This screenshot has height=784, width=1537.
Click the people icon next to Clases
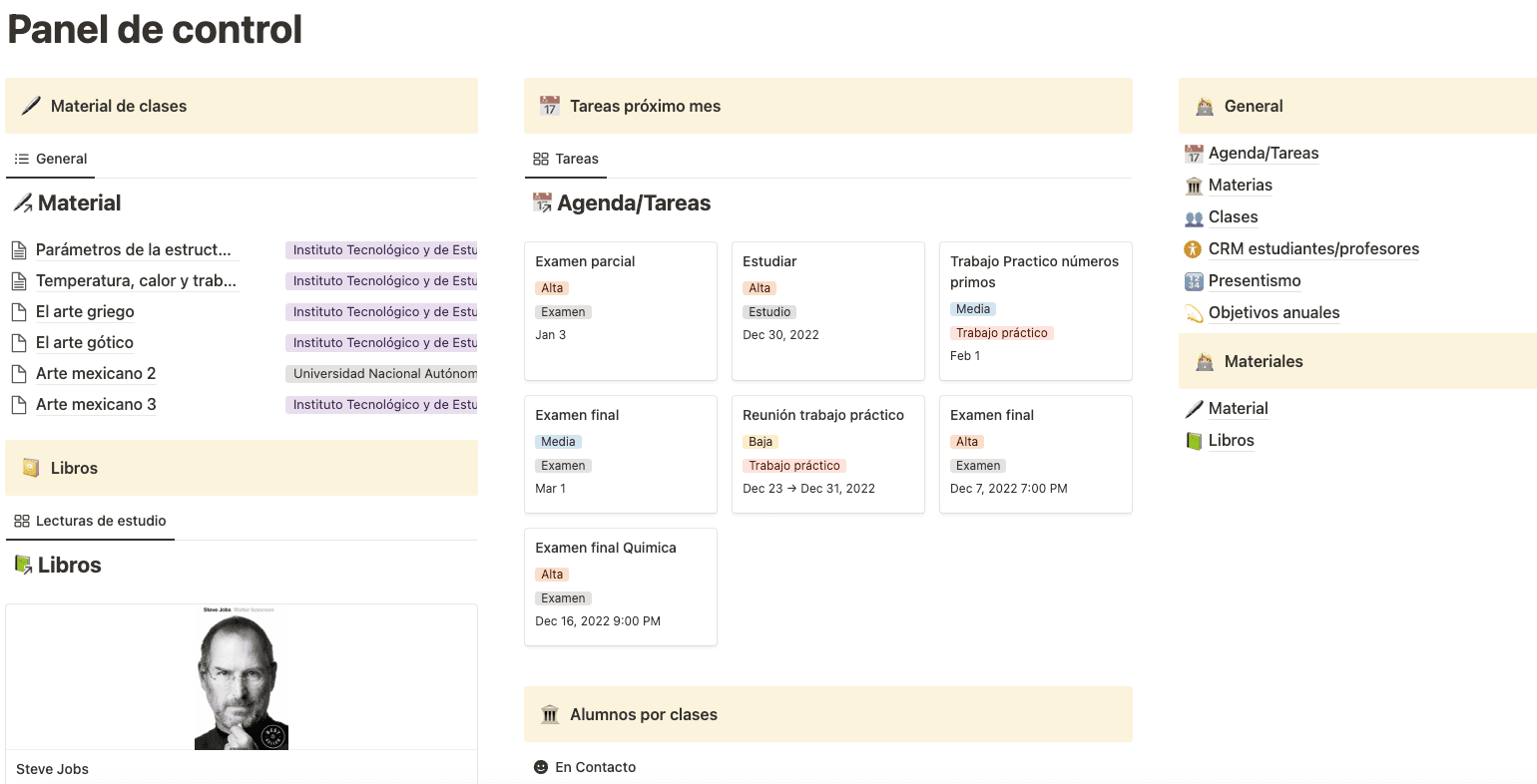click(x=1194, y=217)
